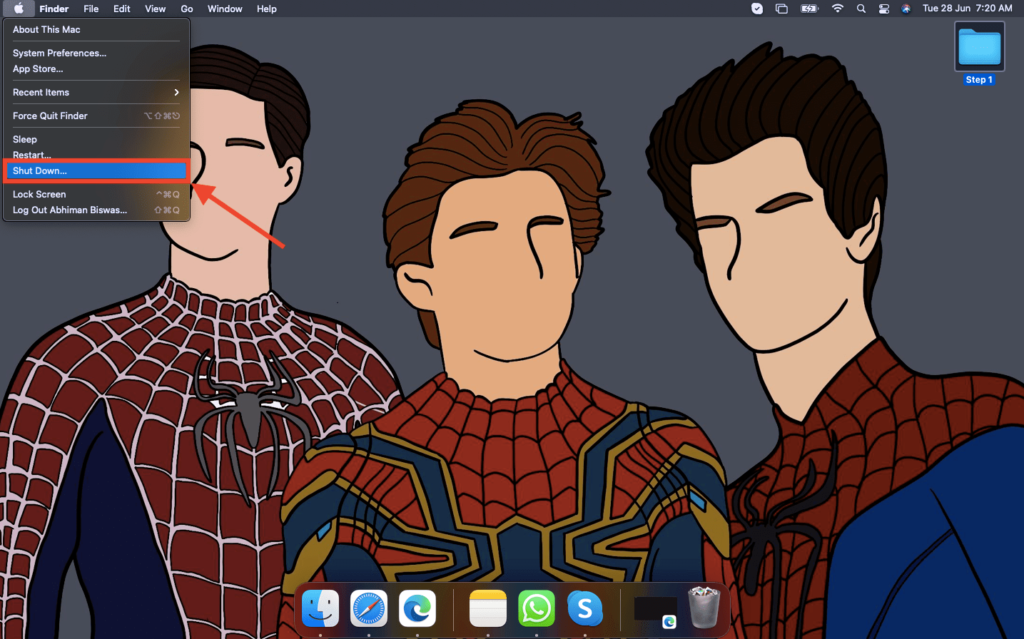
Task: Click the date and time in menu bar
Action: click(968, 9)
